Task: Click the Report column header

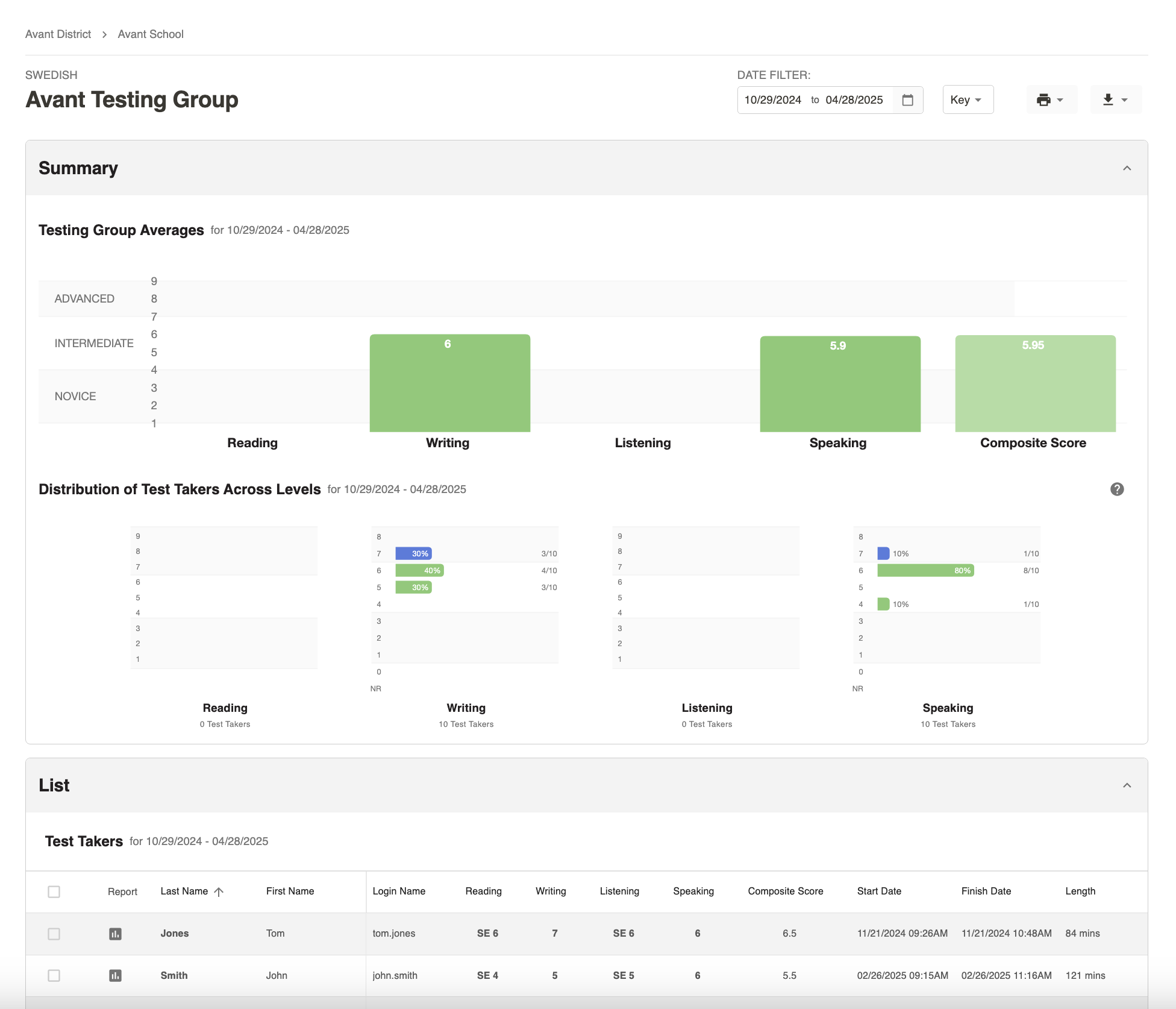Action: coord(122,892)
